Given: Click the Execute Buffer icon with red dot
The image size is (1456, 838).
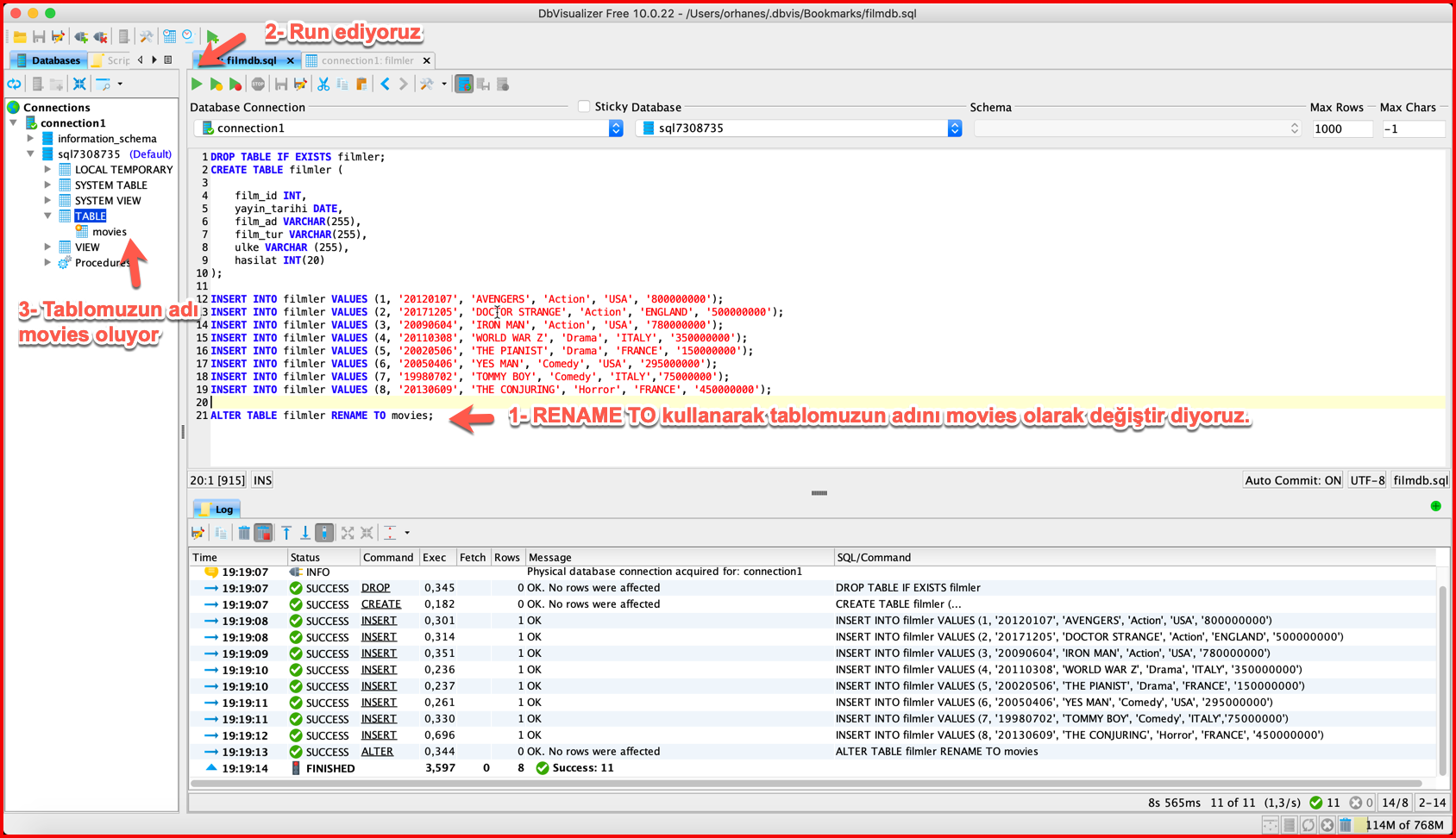Looking at the screenshot, I should (x=235, y=84).
